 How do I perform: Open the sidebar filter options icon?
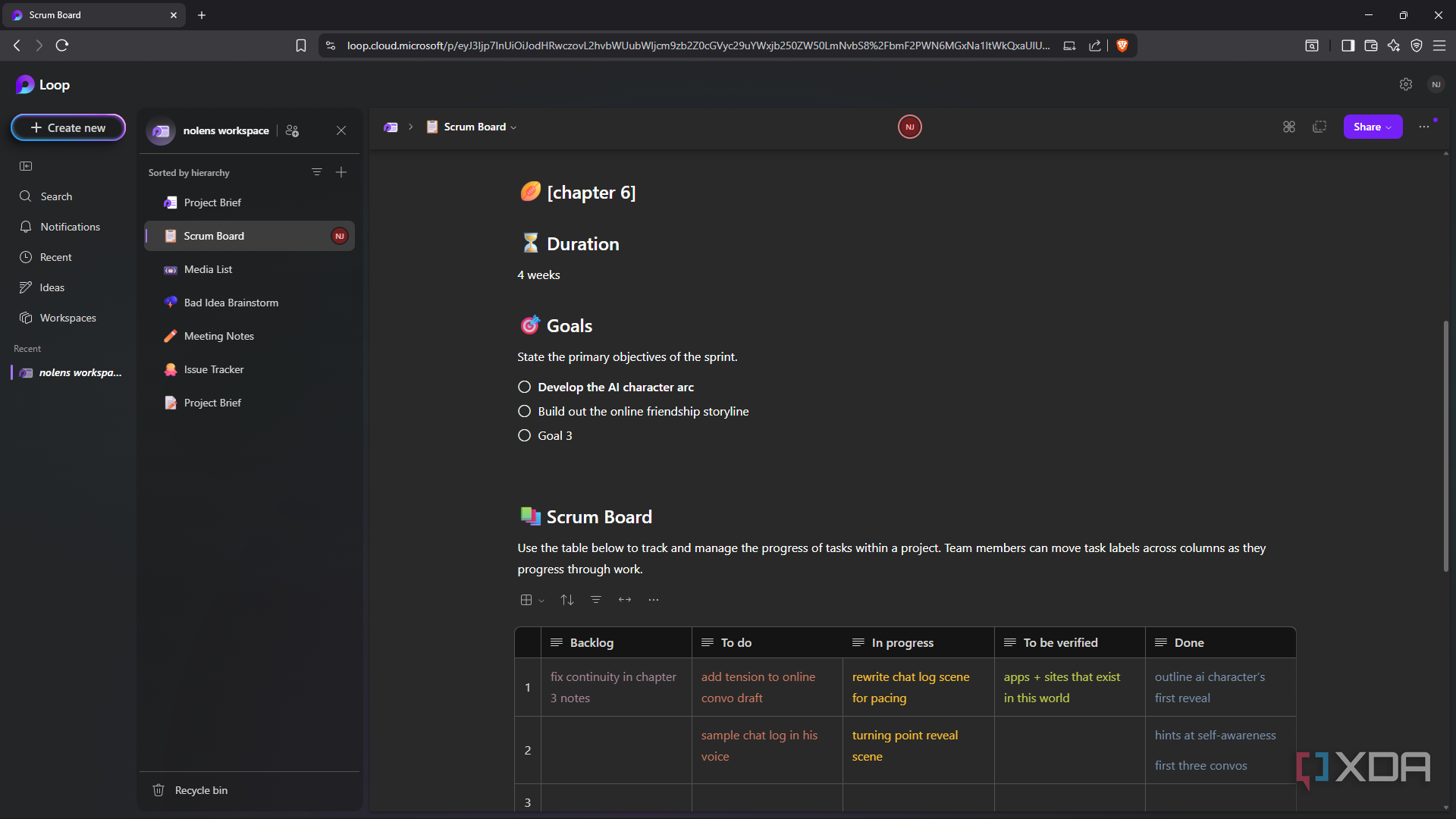point(317,172)
